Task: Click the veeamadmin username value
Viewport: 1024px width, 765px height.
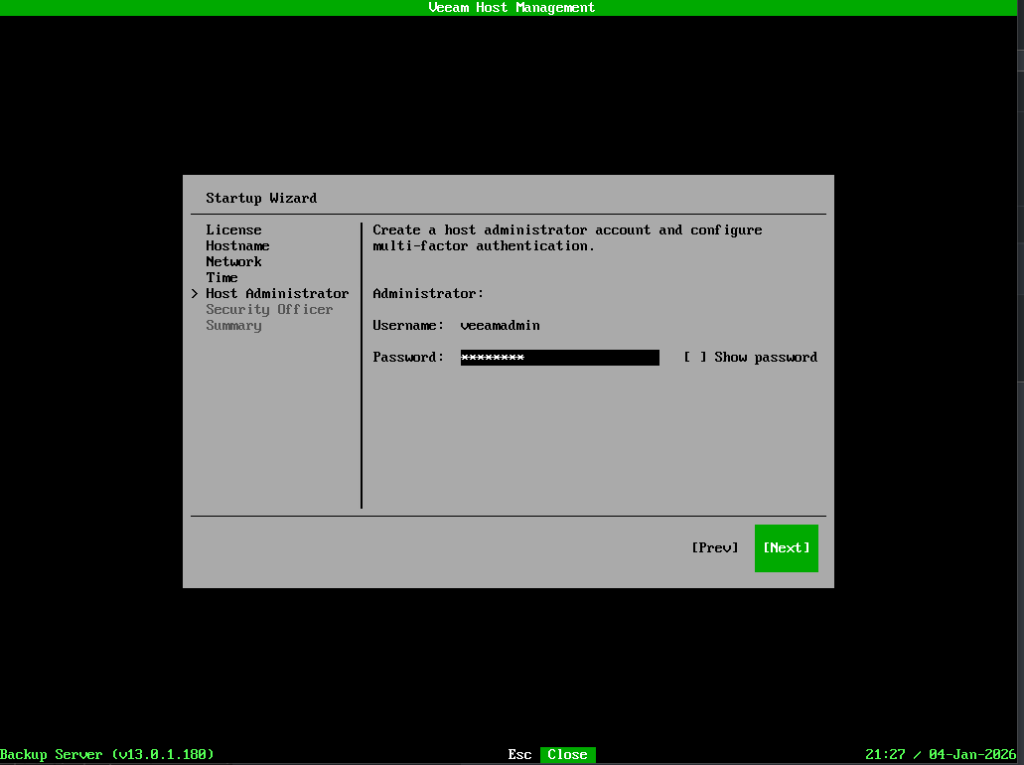Action: [500, 326]
